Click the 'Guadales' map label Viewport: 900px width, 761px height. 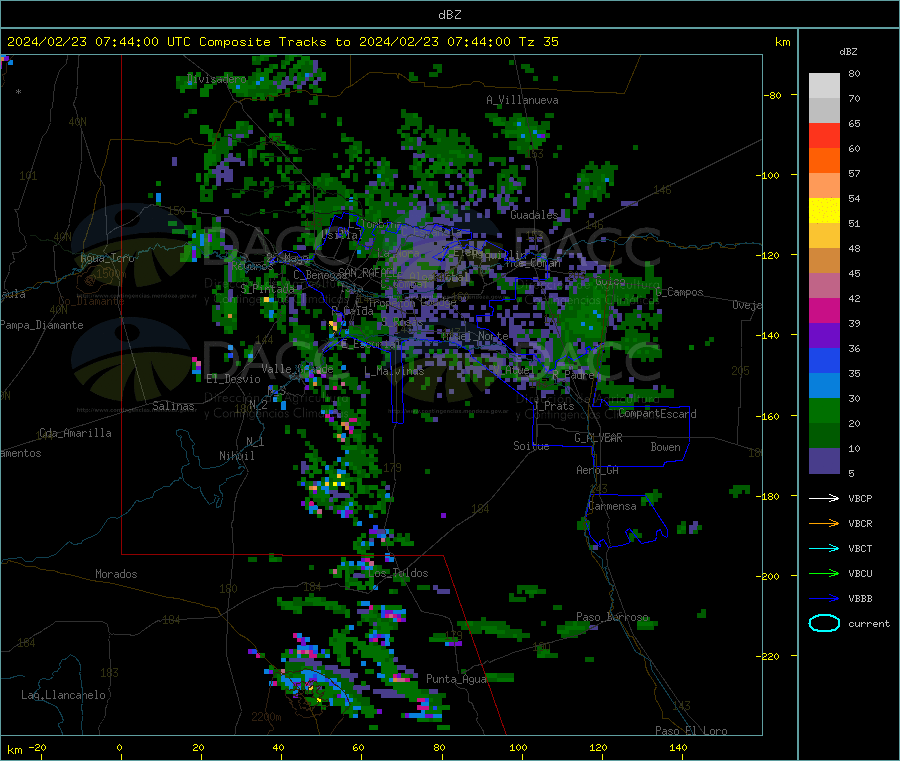pyautogui.click(x=534, y=215)
